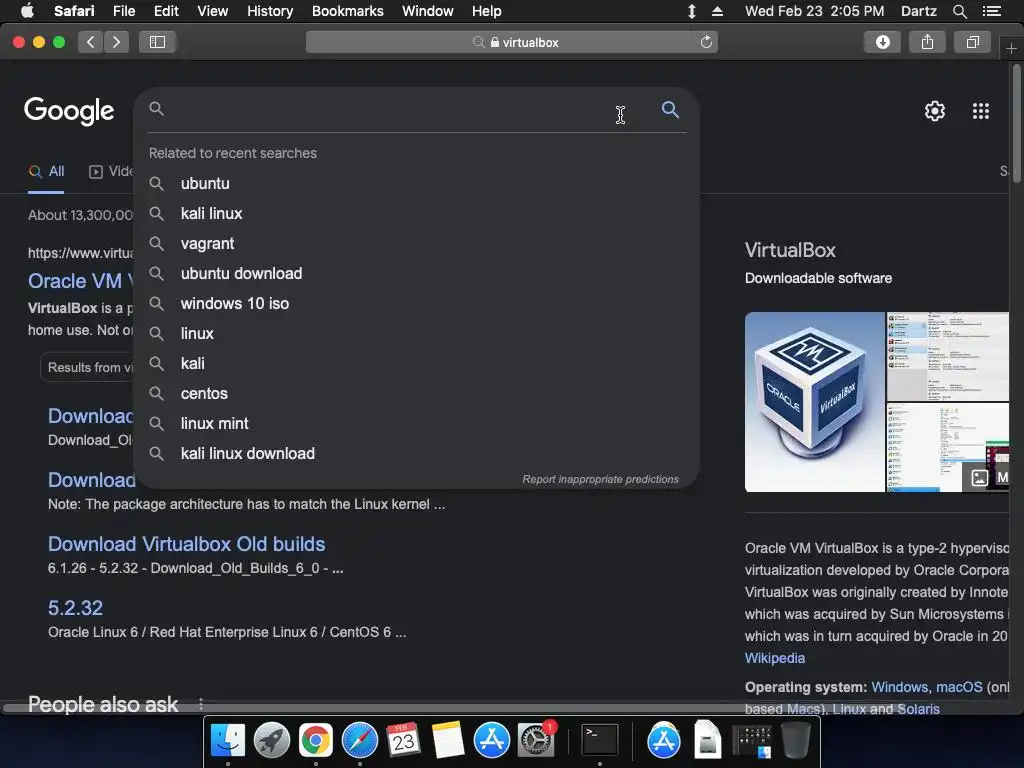Choose the 'centos' suggestion
This screenshot has height=768, width=1024.
[x=417, y=394]
